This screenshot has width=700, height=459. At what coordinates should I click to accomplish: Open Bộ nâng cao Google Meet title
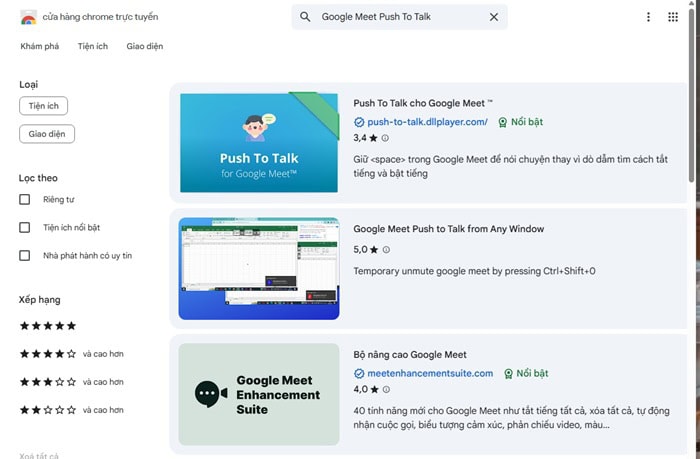410,355
